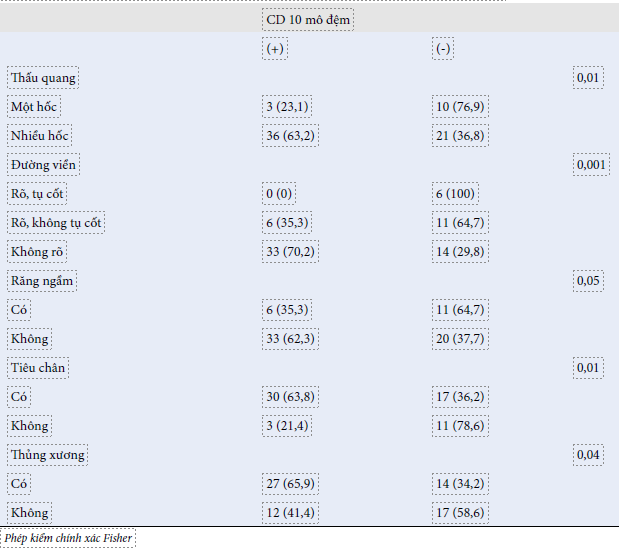Click the '6 (100)' data cell
The height and width of the screenshot is (553, 619).
point(456,194)
